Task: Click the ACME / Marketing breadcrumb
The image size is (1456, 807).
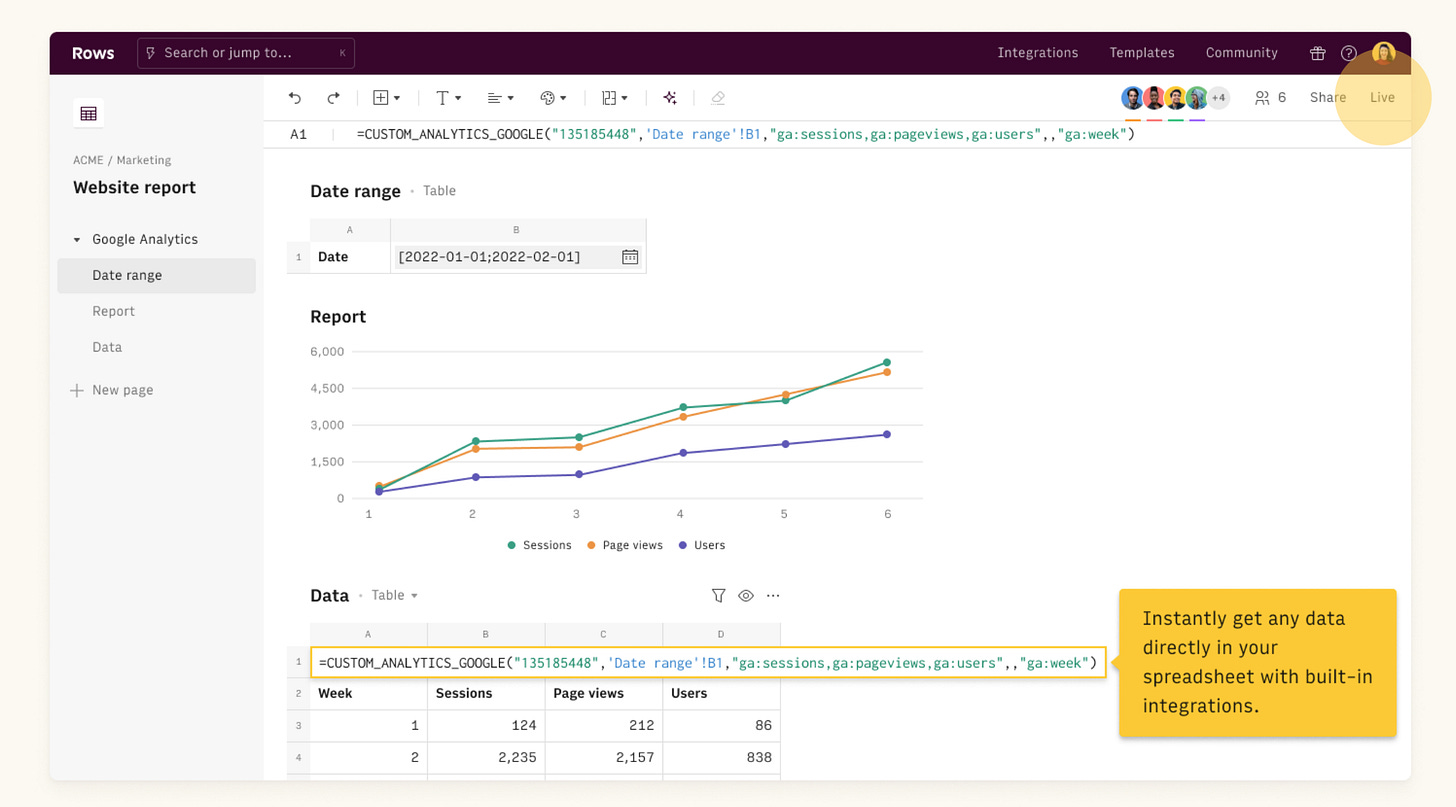Action: pyautogui.click(x=122, y=160)
